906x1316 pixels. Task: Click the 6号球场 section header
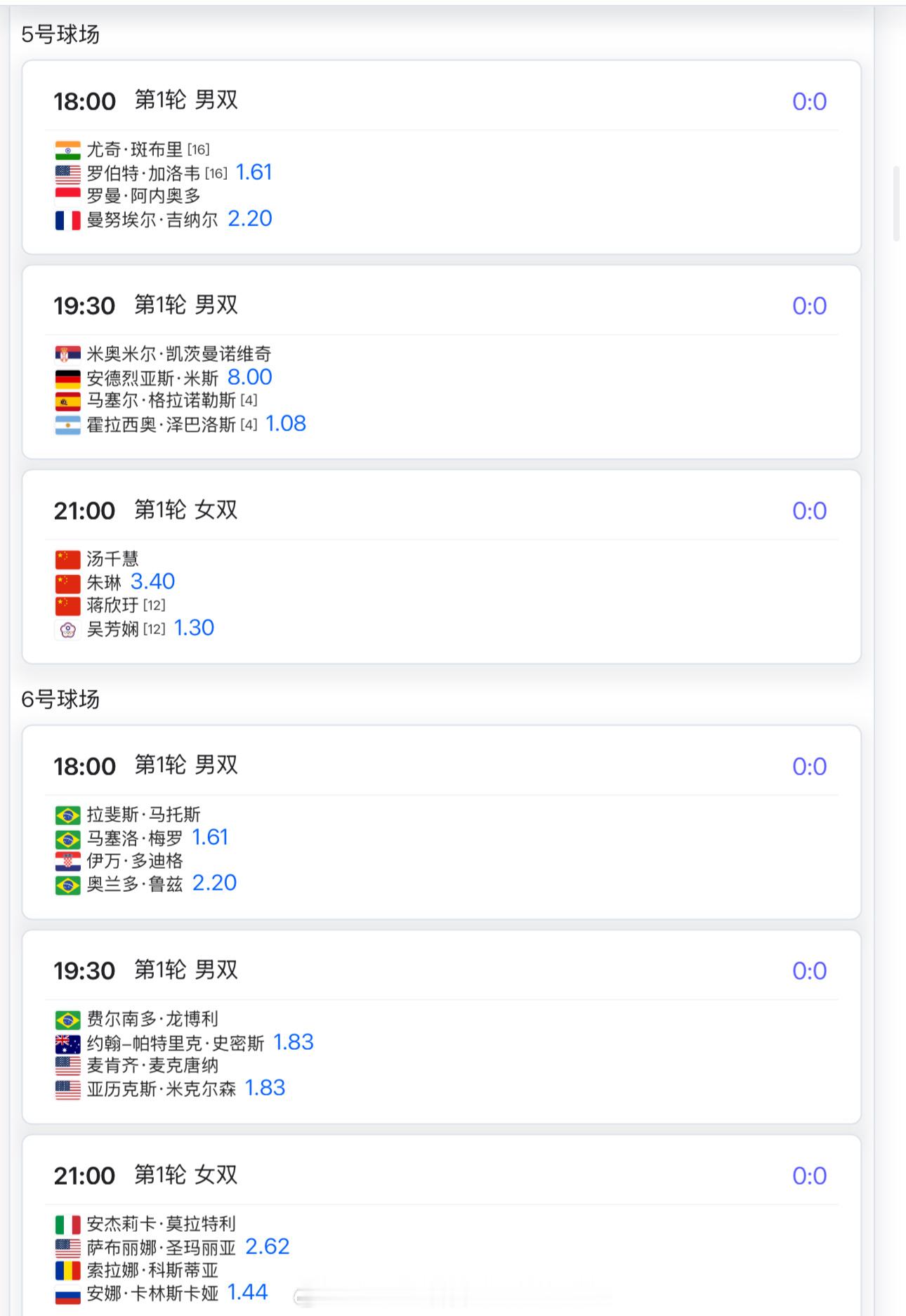pyautogui.click(x=60, y=699)
